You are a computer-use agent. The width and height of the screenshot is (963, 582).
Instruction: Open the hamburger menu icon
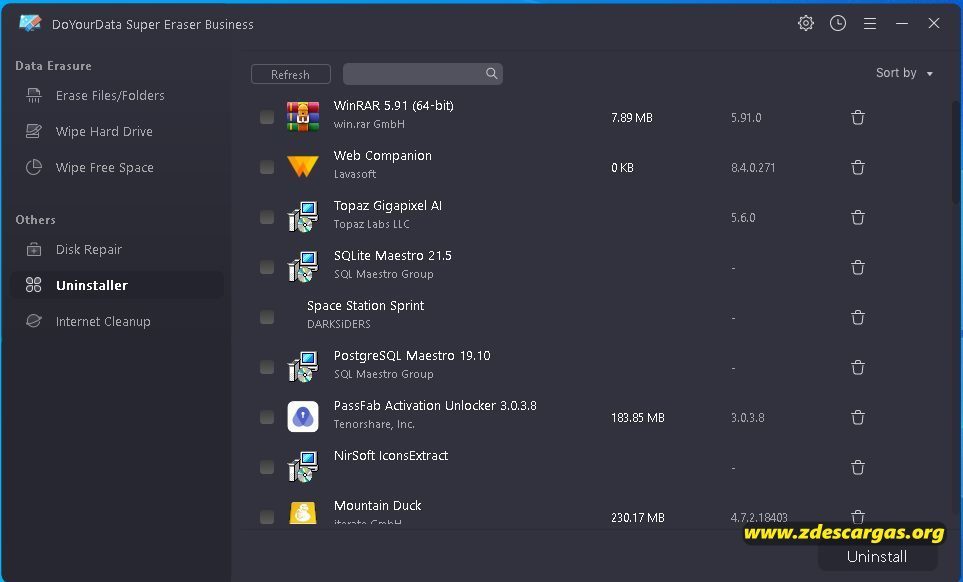click(870, 23)
